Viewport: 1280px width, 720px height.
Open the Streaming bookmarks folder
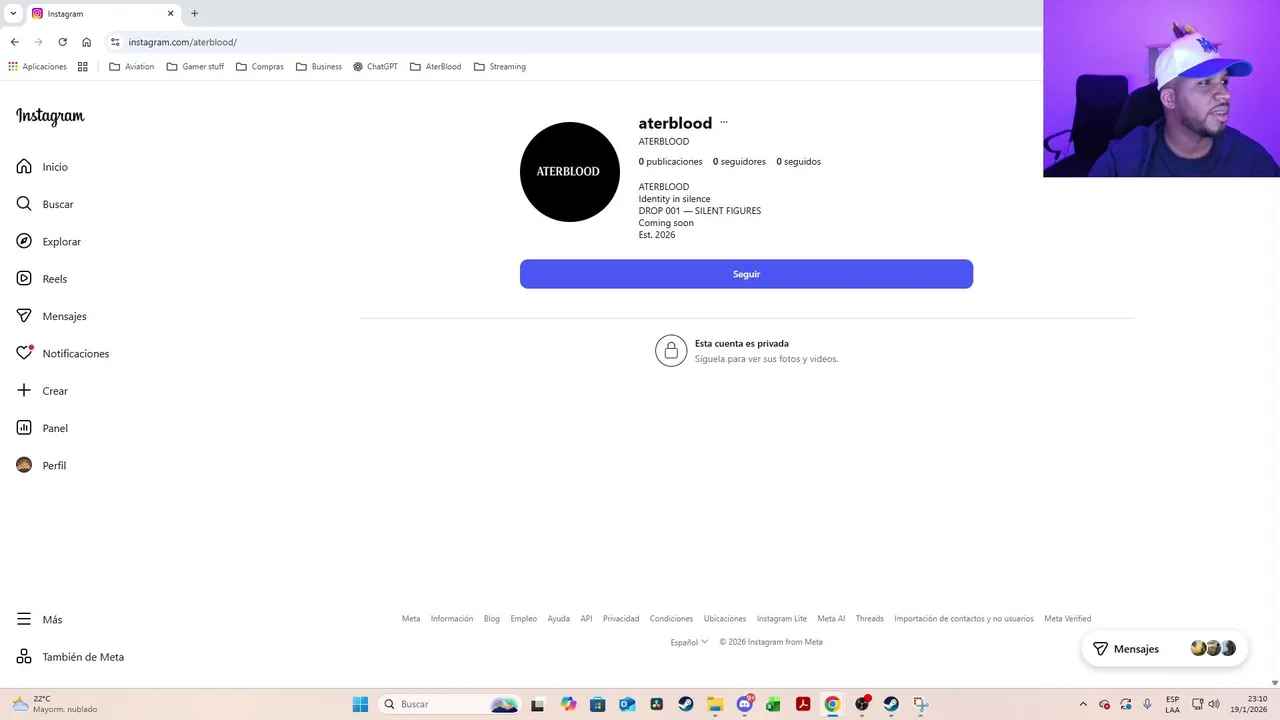coord(500,67)
